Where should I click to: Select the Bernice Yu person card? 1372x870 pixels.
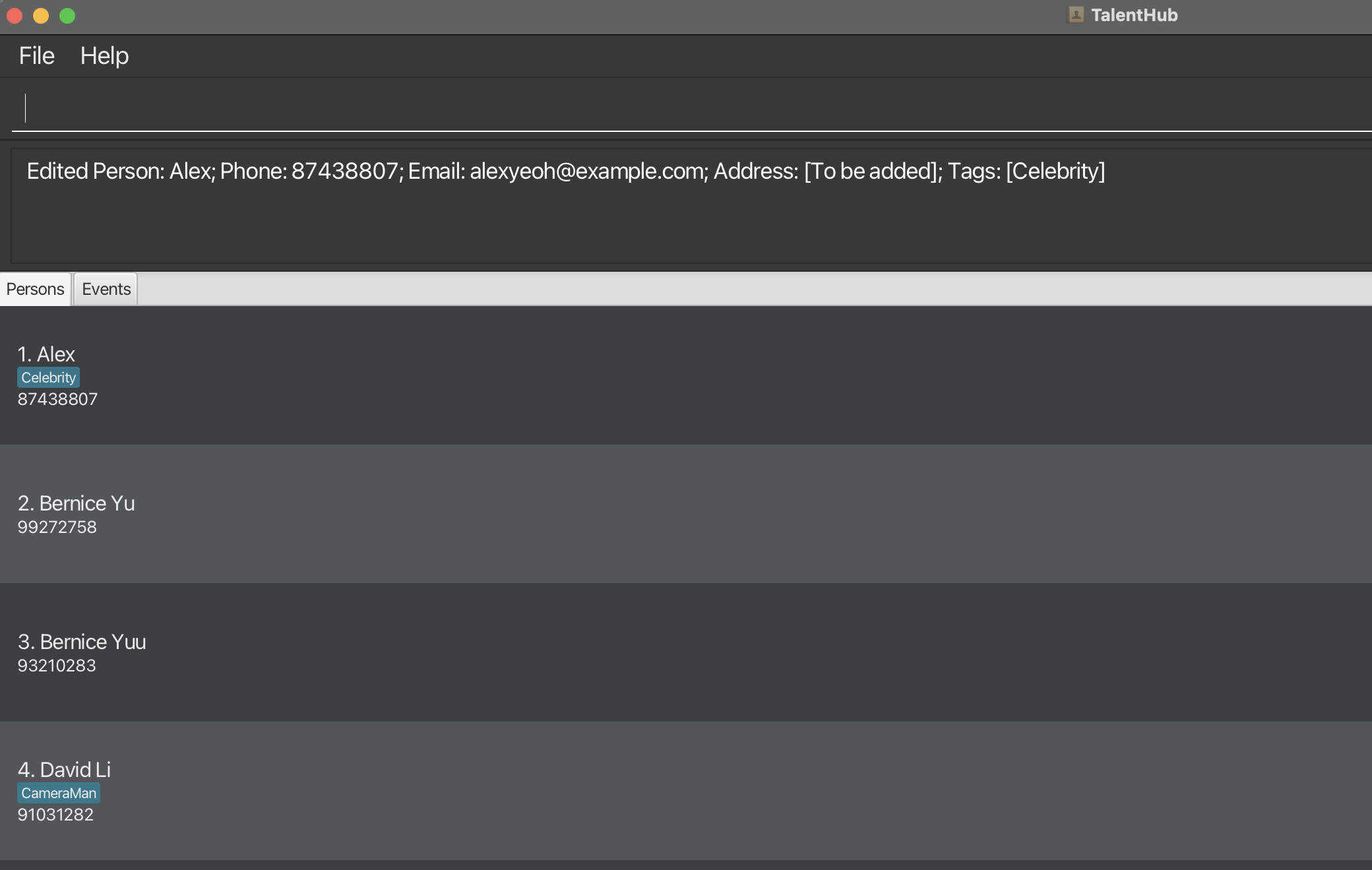pos(686,514)
